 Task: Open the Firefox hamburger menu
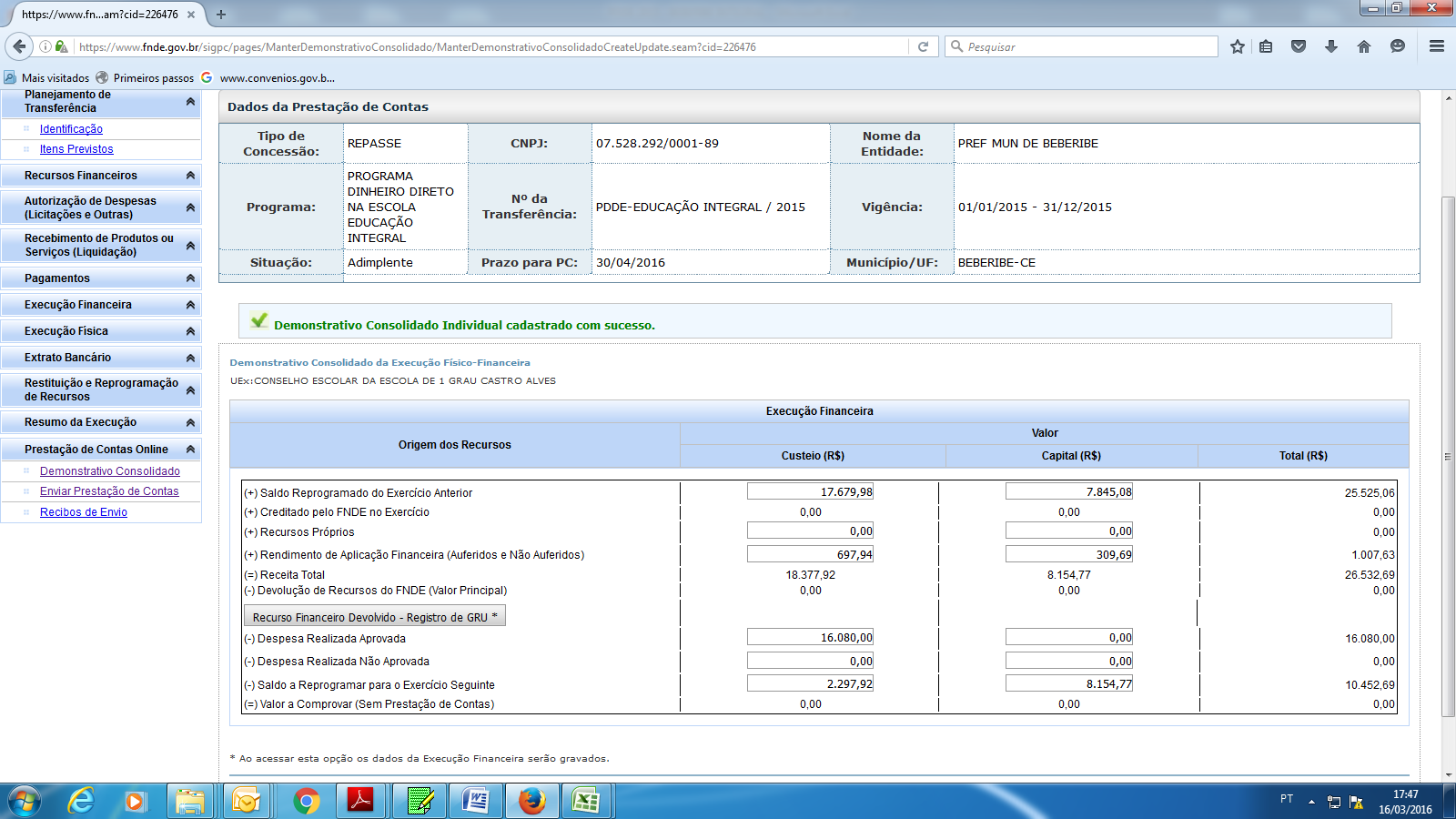(1437, 46)
